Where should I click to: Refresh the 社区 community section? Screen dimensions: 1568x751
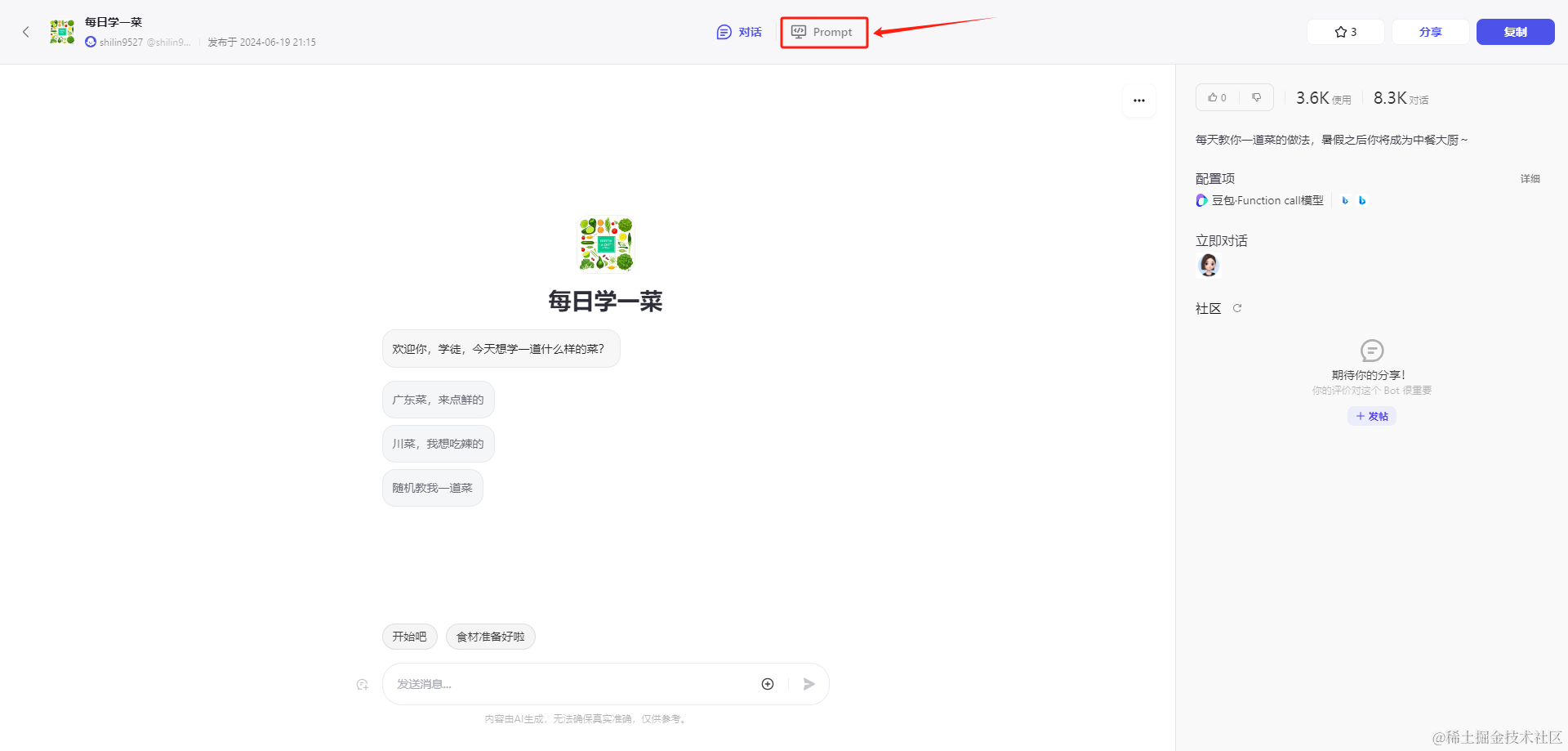[1237, 308]
